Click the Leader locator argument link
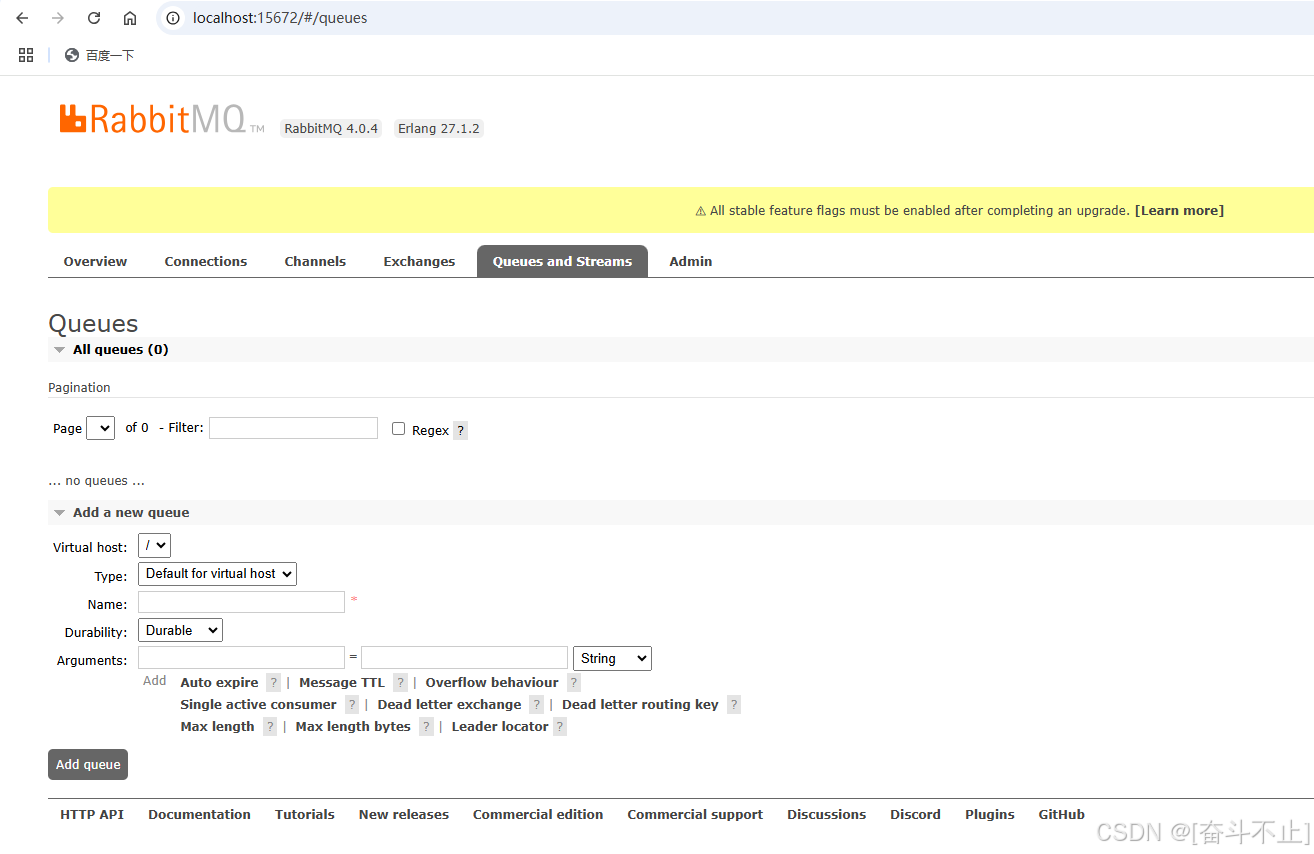Screen dimensions: 1314x854 [500, 727]
